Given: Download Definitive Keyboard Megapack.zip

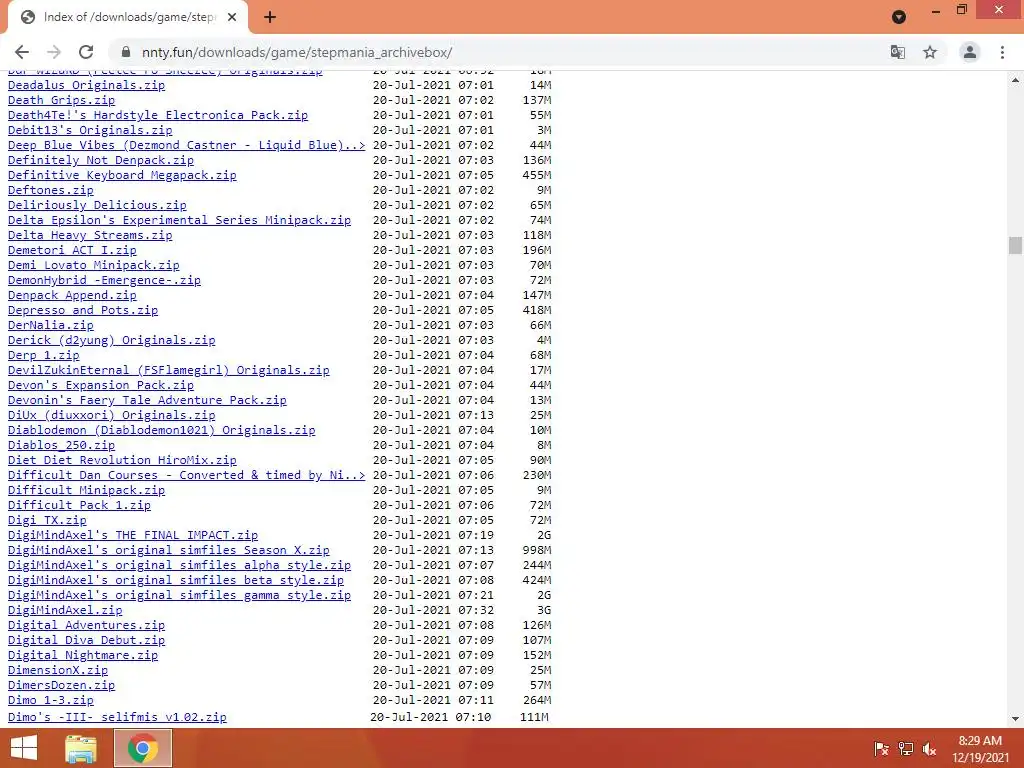Looking at the screenshot, I should pyautogui.click(x=122, y=175).
